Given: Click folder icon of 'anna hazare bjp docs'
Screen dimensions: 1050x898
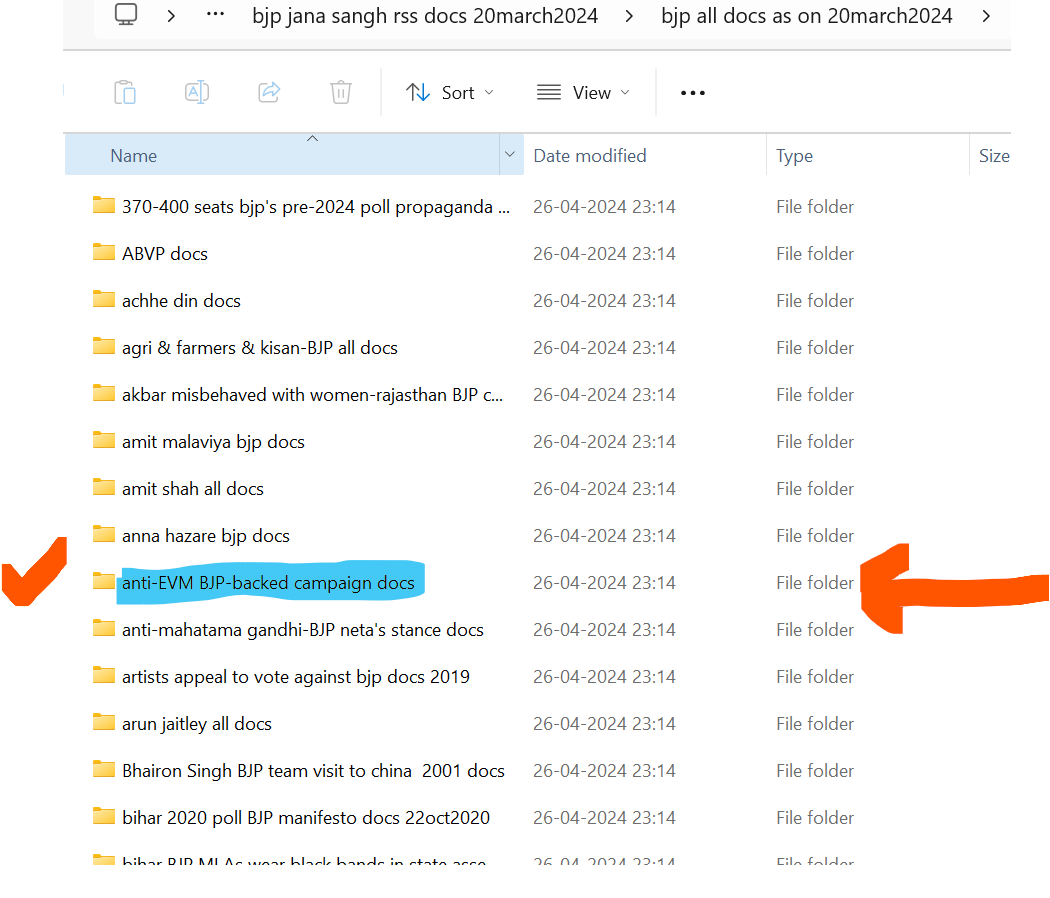Looking at the screenshot, I should click(x=104, y=534).
